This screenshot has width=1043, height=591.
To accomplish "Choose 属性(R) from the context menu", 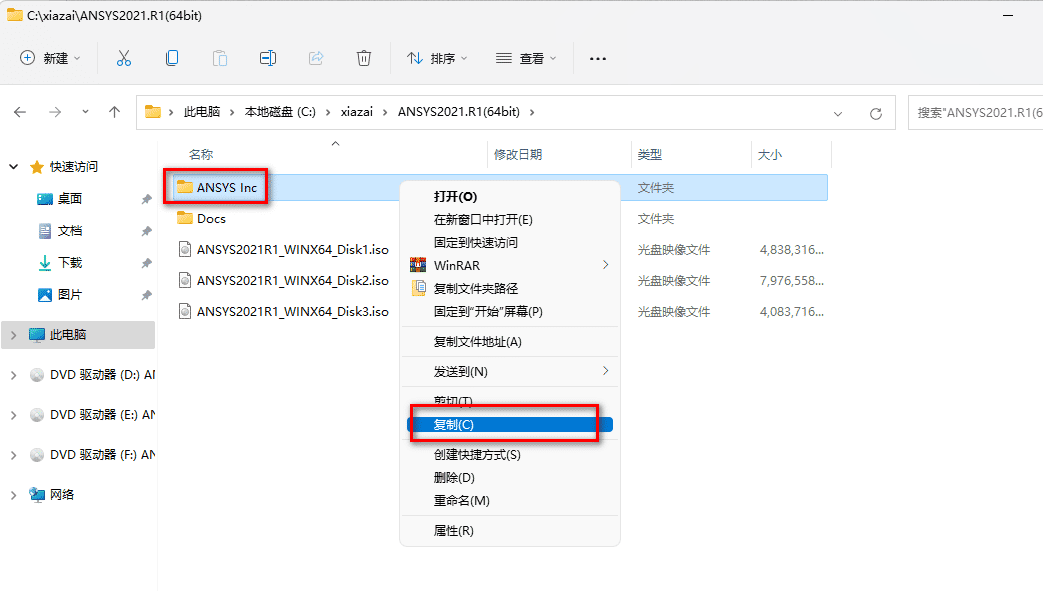I will [x=453, y=530].
